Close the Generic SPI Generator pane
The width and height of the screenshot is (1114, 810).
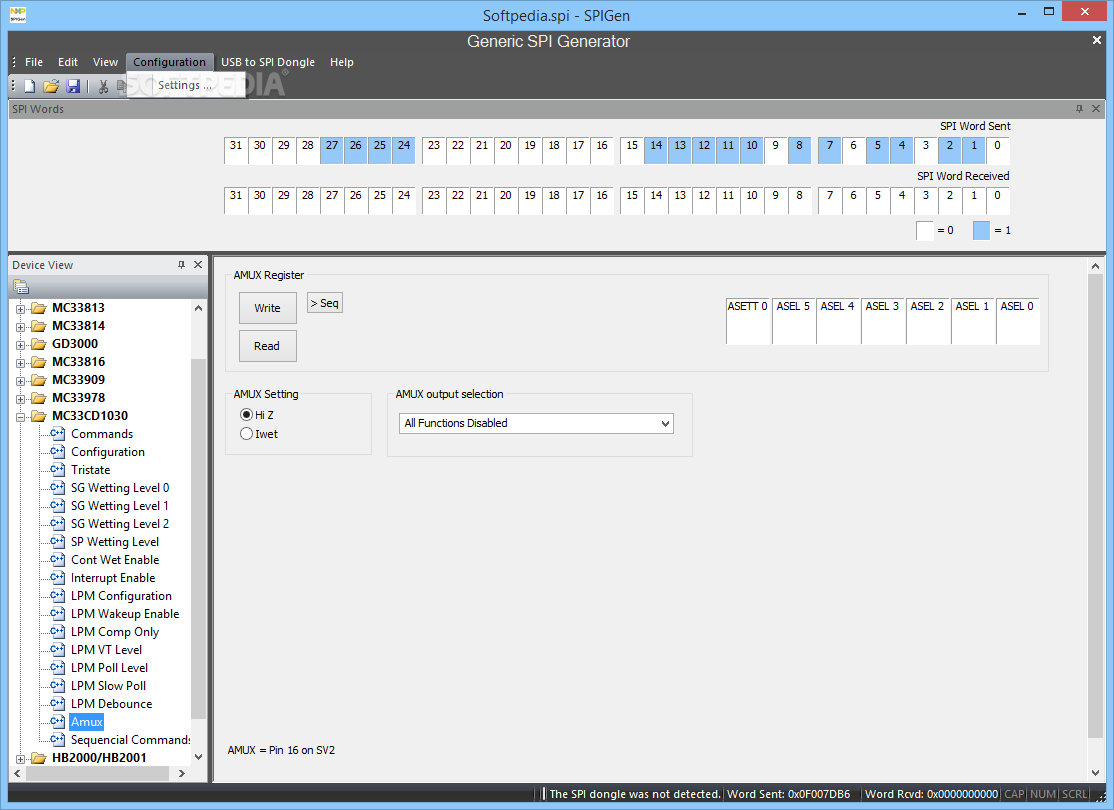pyautogui.click(x=1096, y=40)
